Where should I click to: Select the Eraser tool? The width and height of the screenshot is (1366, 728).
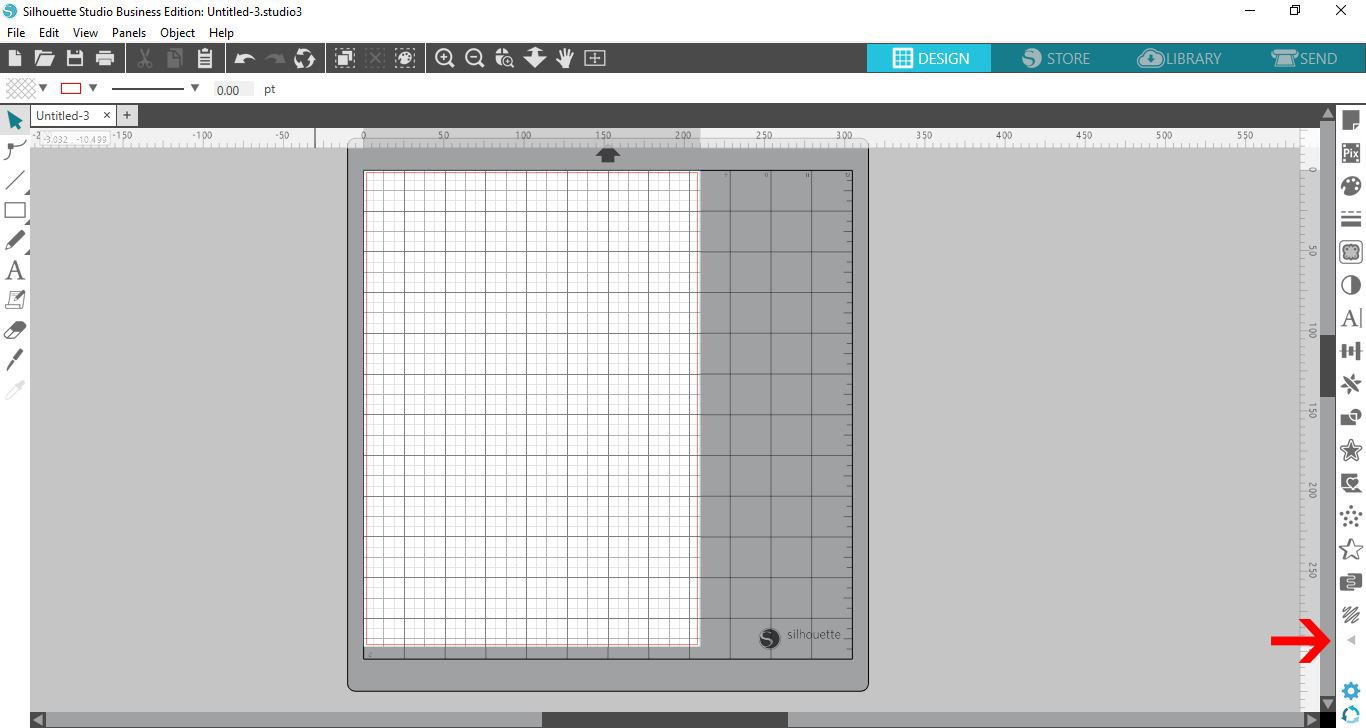point(15,330)
